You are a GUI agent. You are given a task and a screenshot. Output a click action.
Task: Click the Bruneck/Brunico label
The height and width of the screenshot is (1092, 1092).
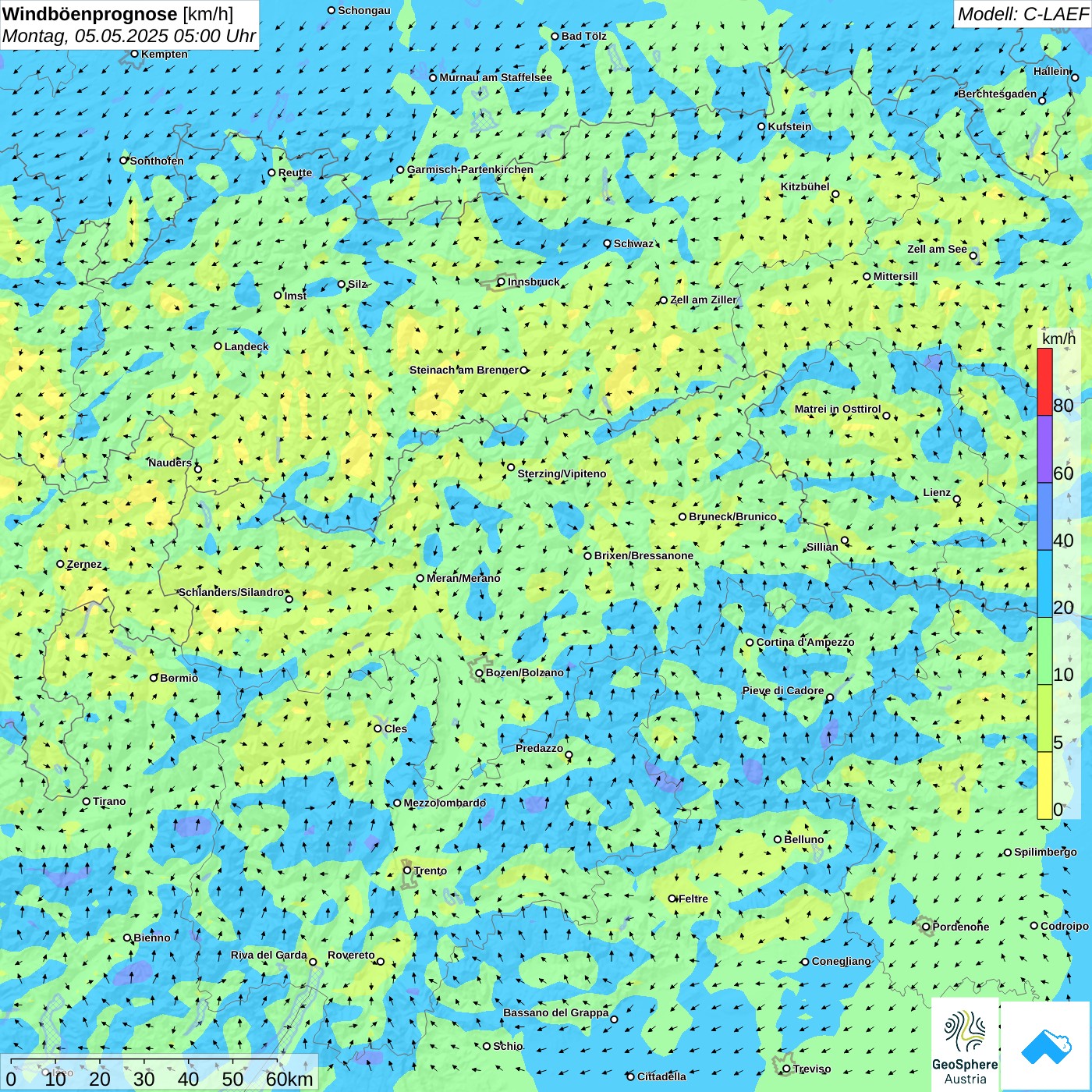coord(732,516)
